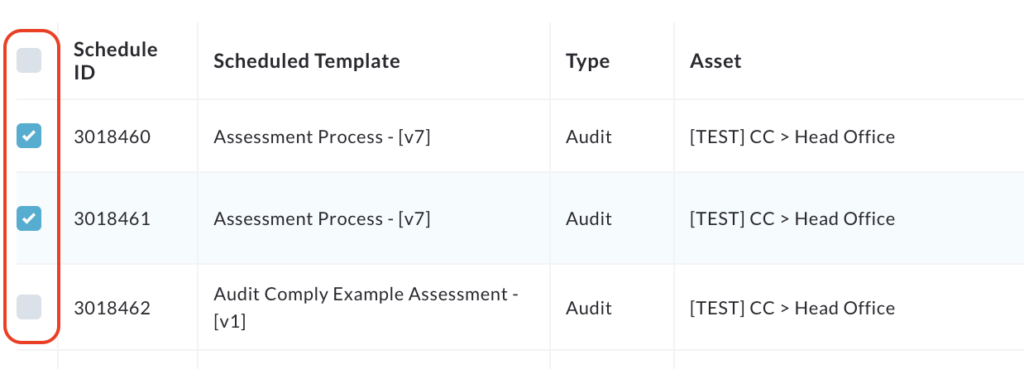Viewport: 1024px width, 369px height.
Task: Click the Scheduled Template column header
Action: point(307,61)
